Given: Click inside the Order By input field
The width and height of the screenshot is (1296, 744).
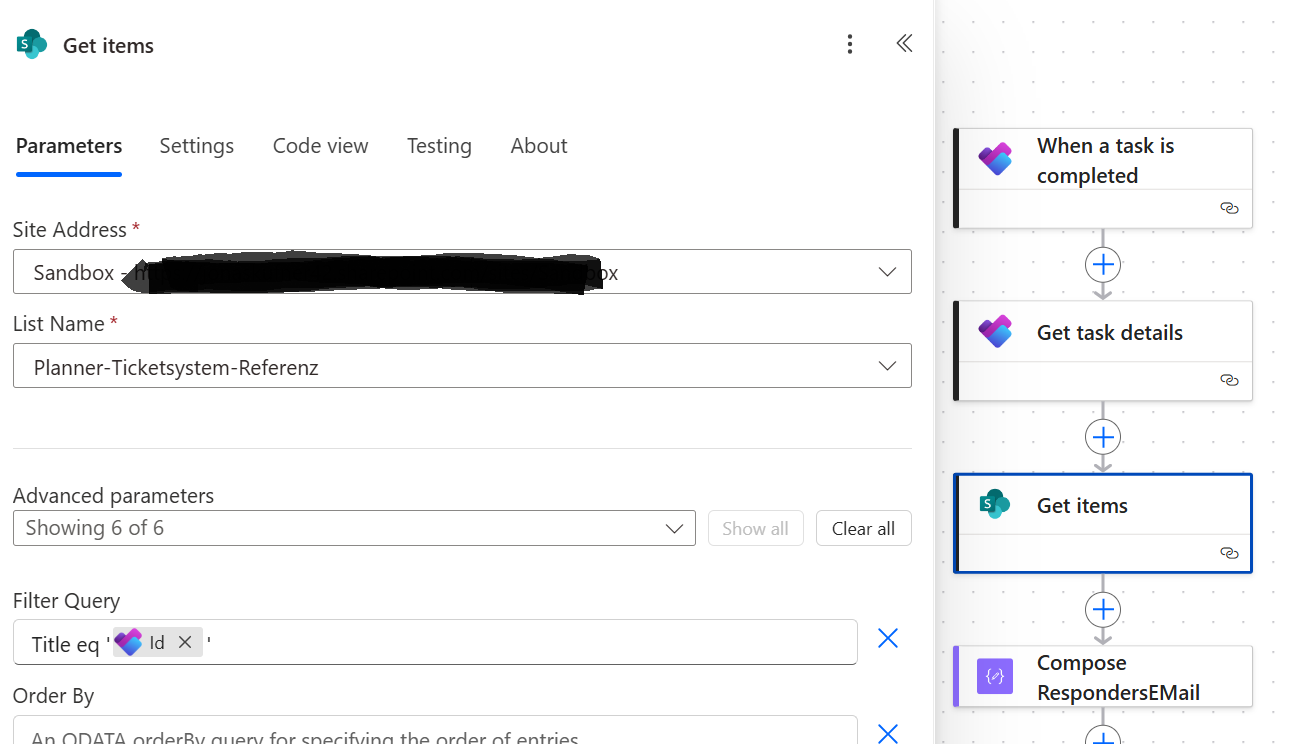Looking at the screenshot, I should tap(434, 732).
